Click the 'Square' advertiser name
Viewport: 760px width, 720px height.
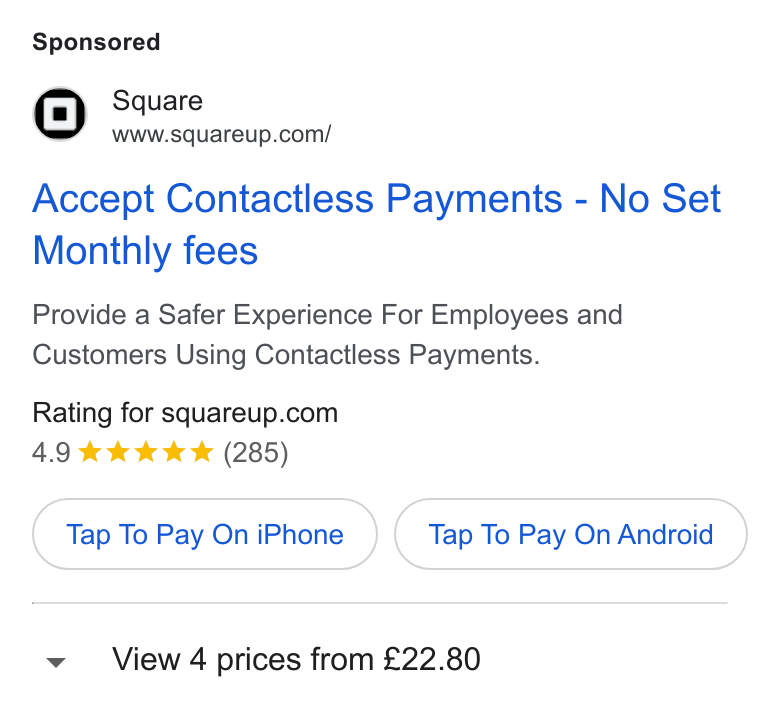coord(158,101)
